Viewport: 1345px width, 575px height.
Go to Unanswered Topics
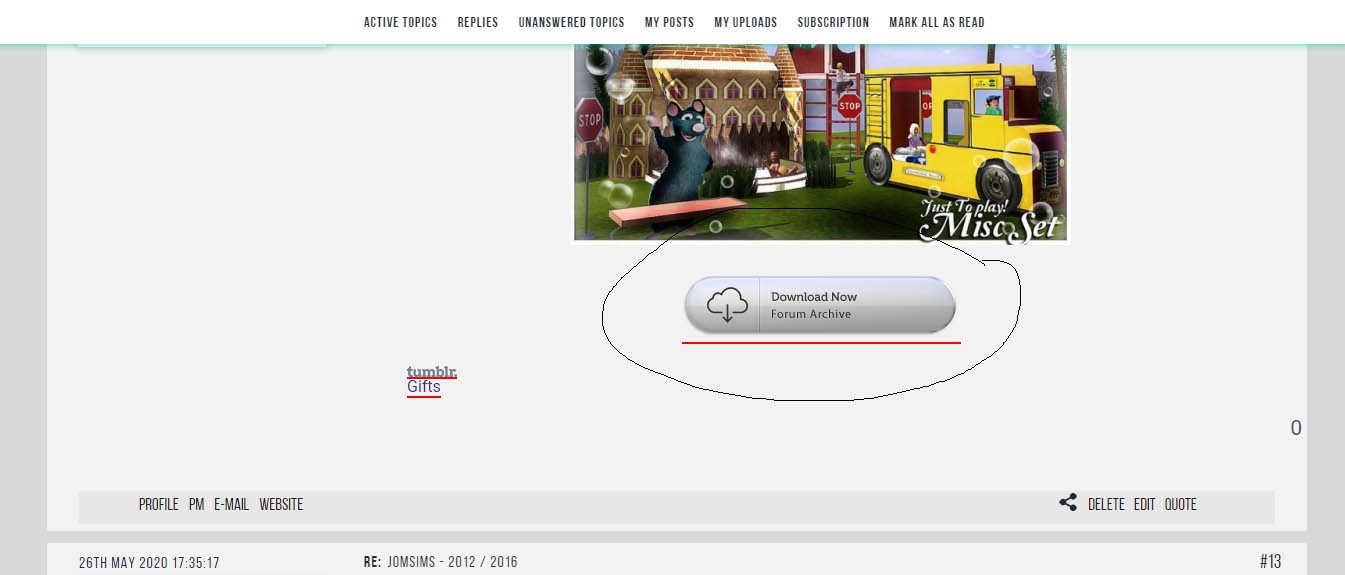[571, 22]
